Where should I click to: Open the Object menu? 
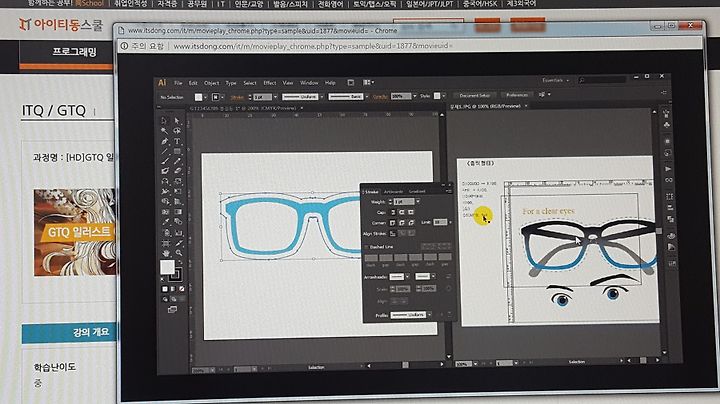pos(212,83)
